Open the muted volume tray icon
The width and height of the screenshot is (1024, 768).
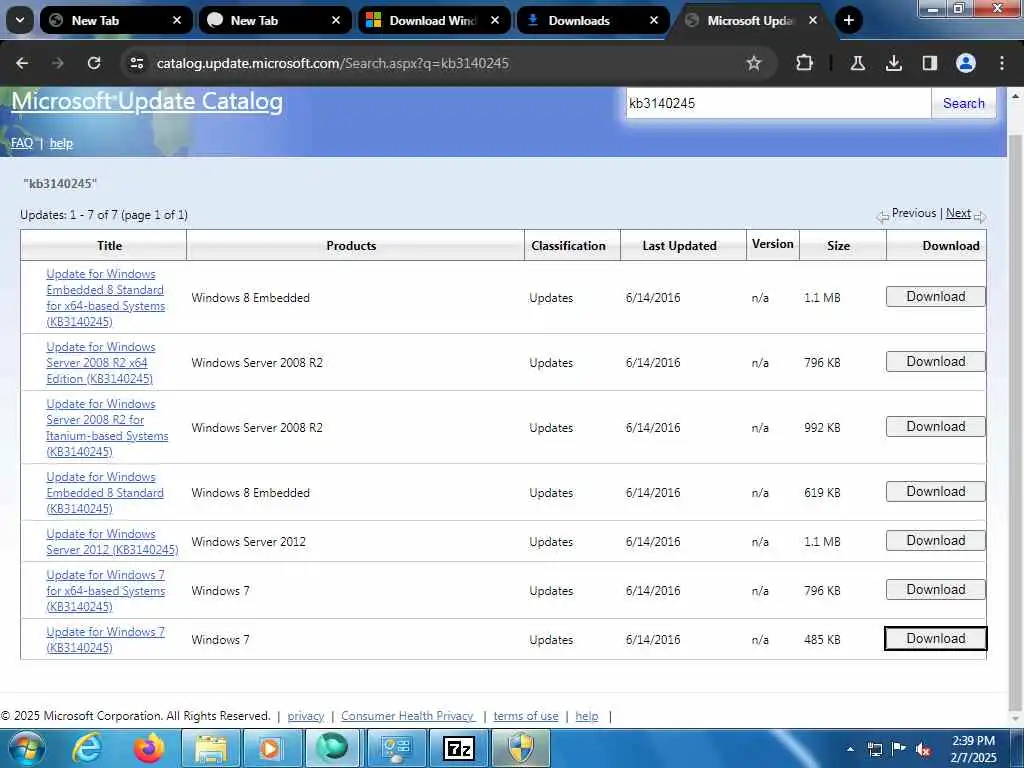(x=922, y=750)
